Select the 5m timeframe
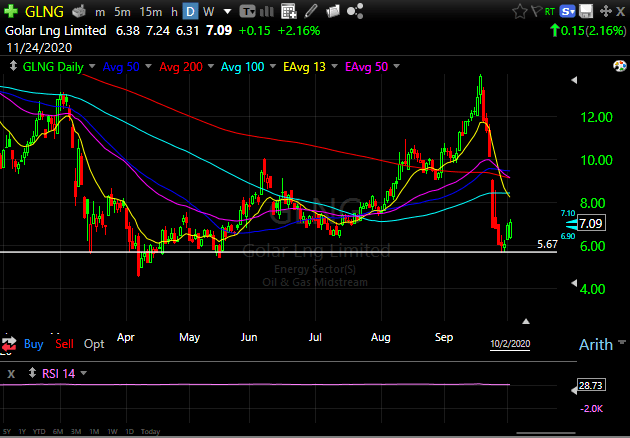 122,12
